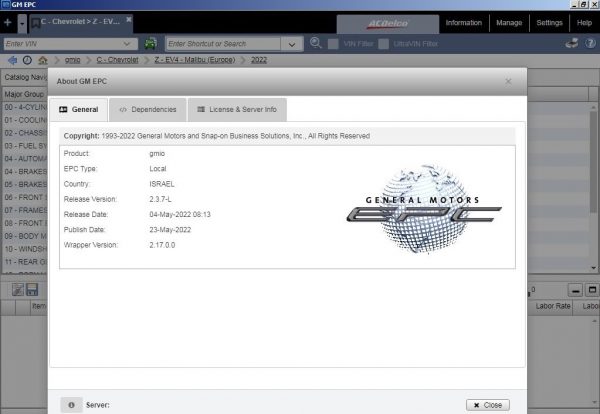Select 10 - WINDSH major group row
The width and height of the screenshot is (600, 414).
click(25, 249)
